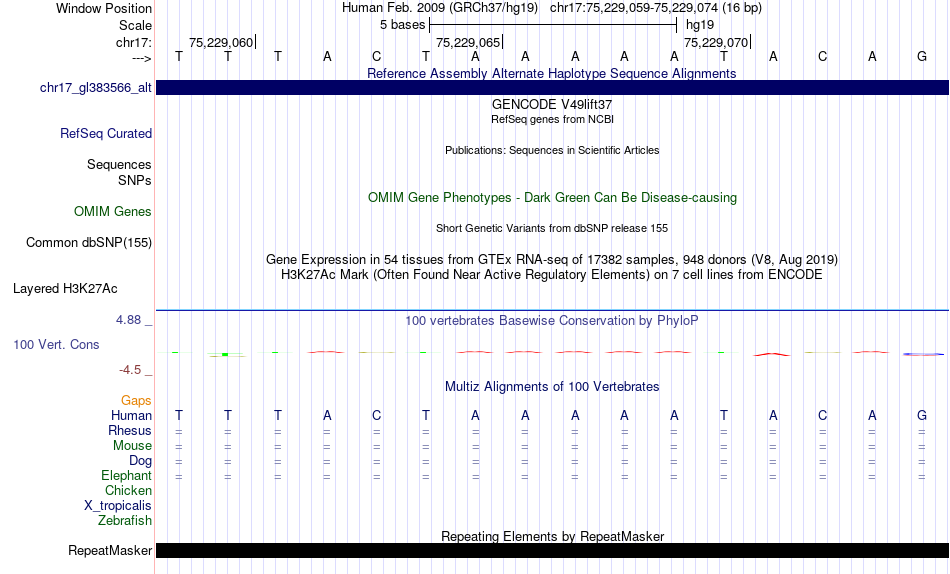Click the 75,229,070 position marker
The image size is (950, 574).
point(717,42)
